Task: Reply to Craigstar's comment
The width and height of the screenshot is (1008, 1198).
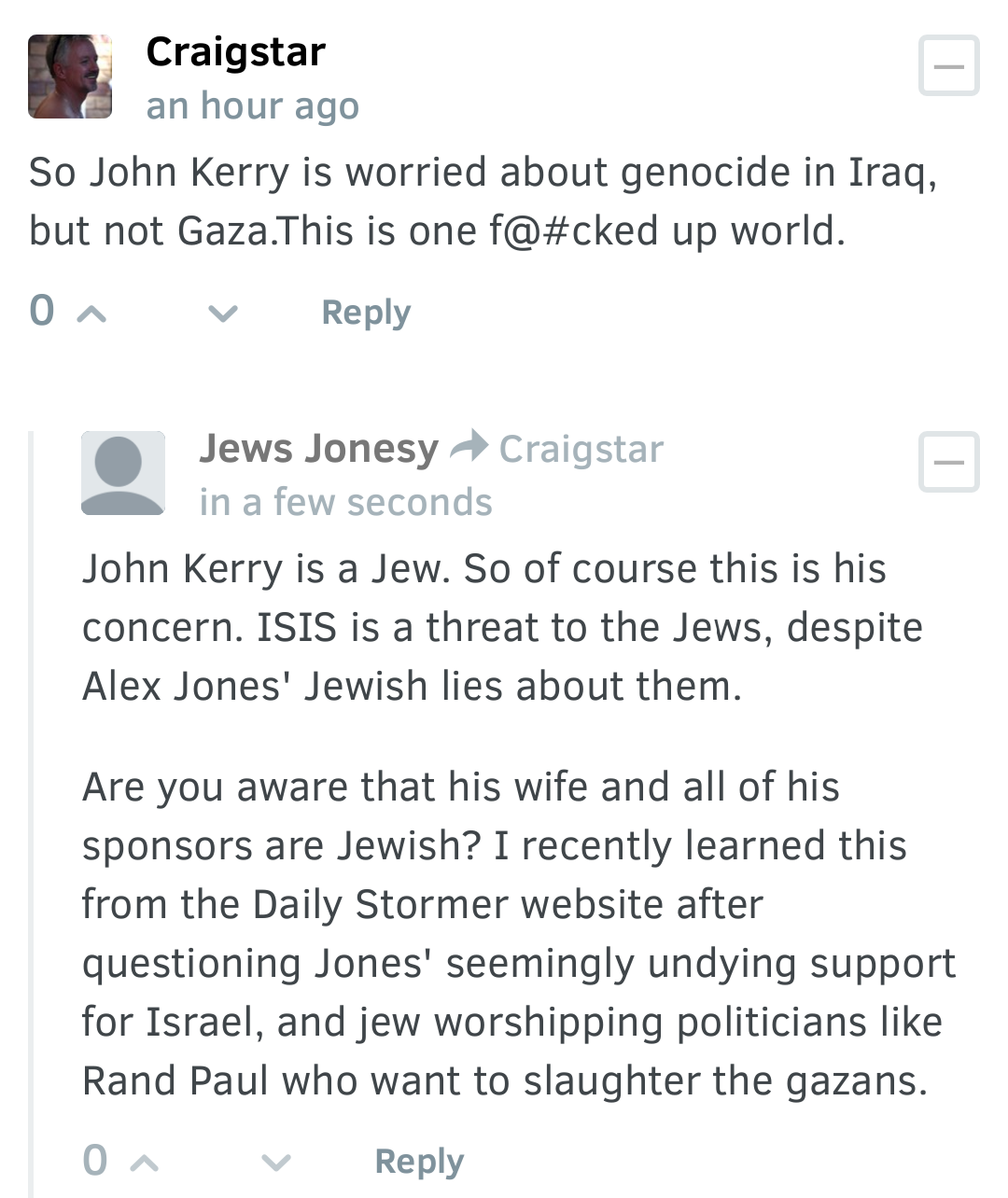Action: pos(366,313)
